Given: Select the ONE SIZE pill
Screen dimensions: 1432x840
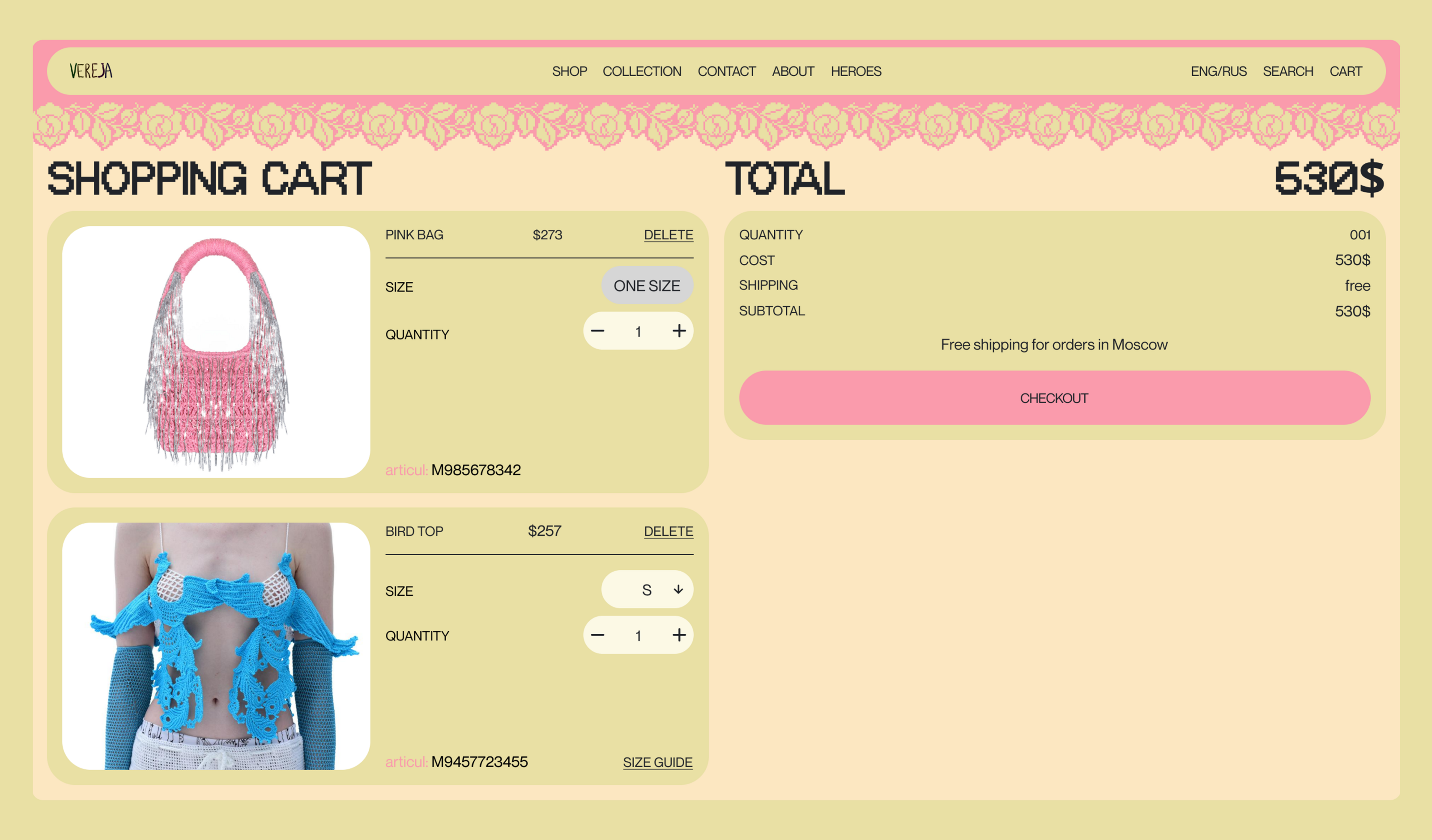Looking at the screenshot, I should 647,286.
